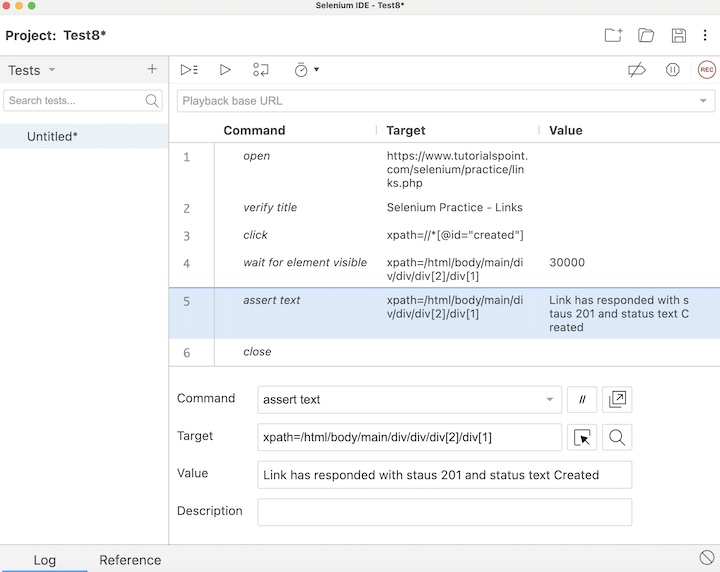Start recording with the REC button
Viewport: 720px width, 572px height.
(x=707, y=70)
